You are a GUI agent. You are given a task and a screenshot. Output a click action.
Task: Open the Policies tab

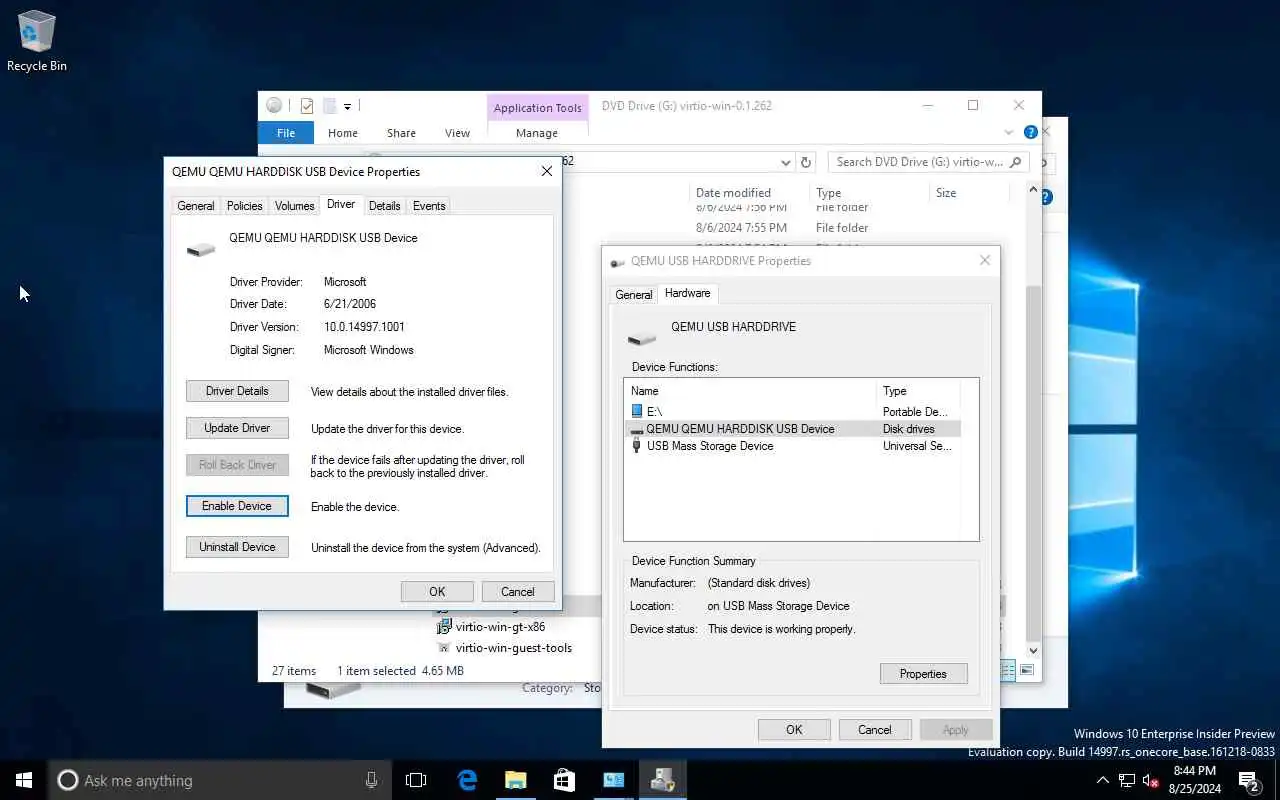click(x=244, y=206)
